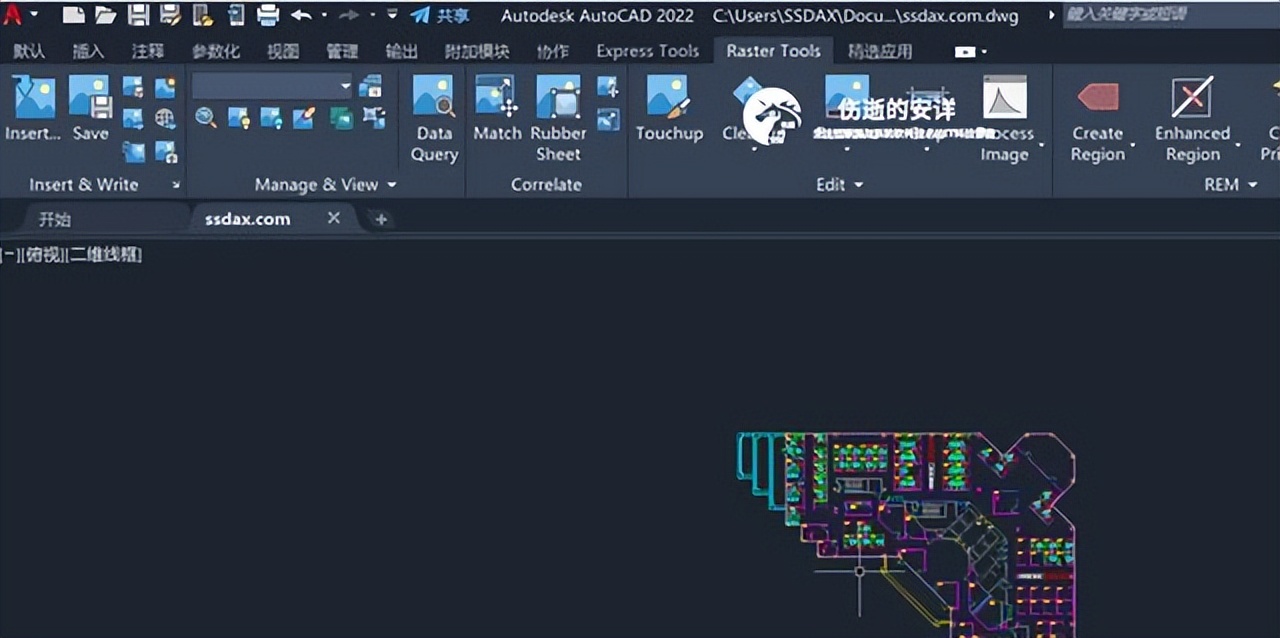1280x638 pixels.
Task: Open the 视图 ribbon tab
Action: coord(283,51)
